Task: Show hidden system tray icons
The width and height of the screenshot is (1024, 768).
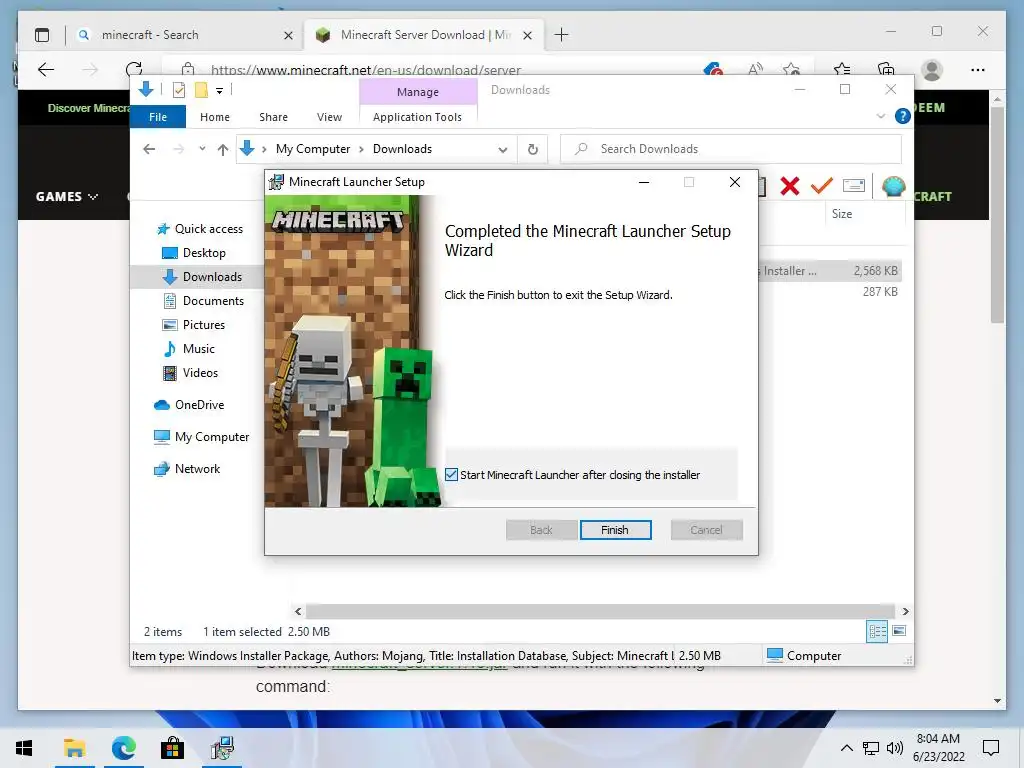Action: (846, 748)
